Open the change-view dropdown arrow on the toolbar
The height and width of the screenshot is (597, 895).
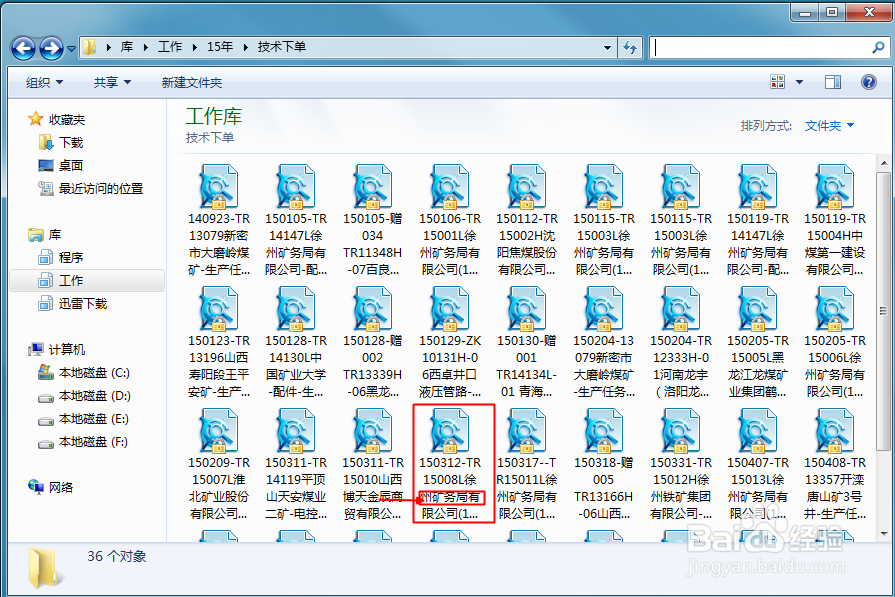(797, 82)
